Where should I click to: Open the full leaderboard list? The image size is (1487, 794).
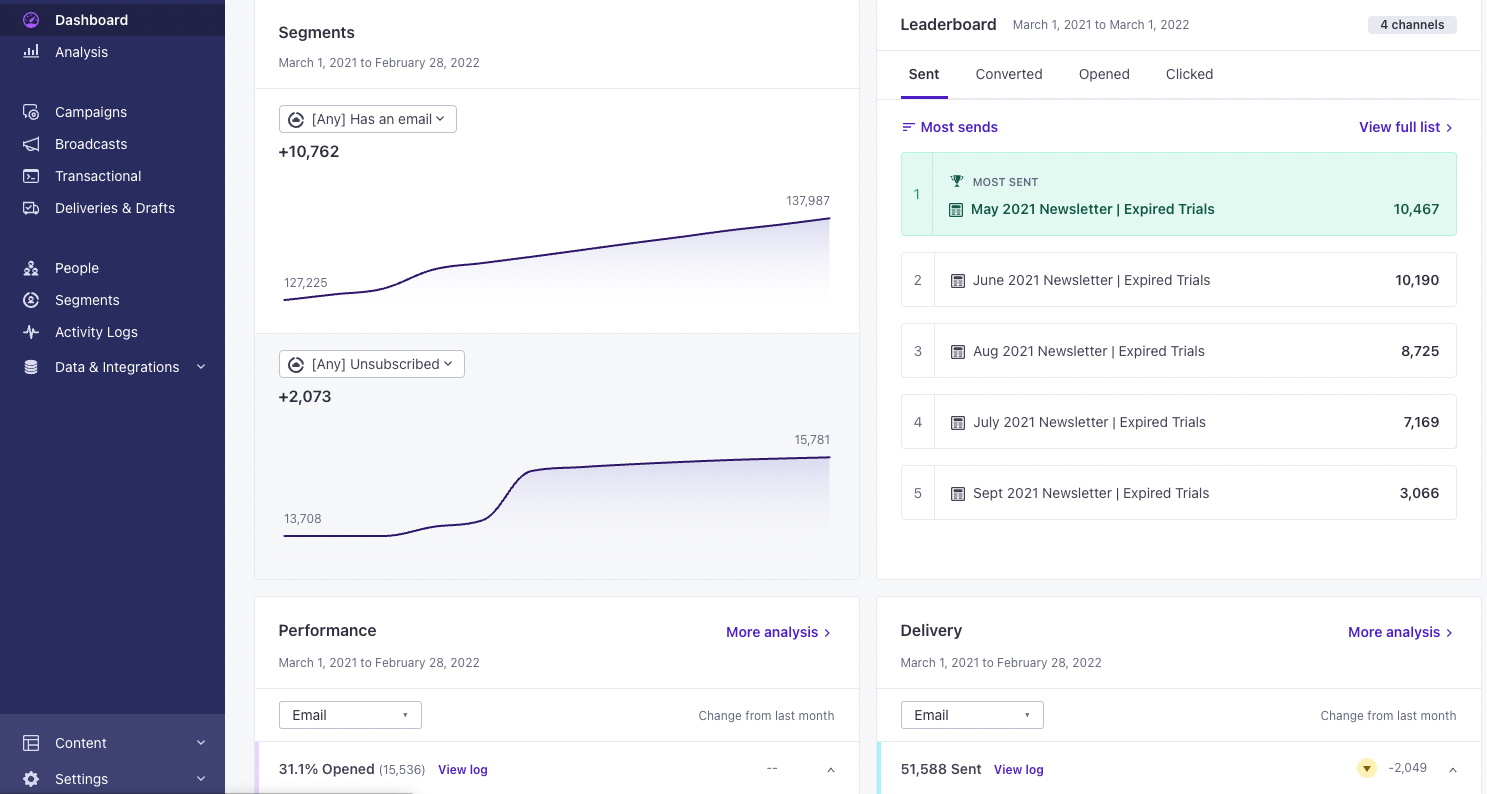1406,127
